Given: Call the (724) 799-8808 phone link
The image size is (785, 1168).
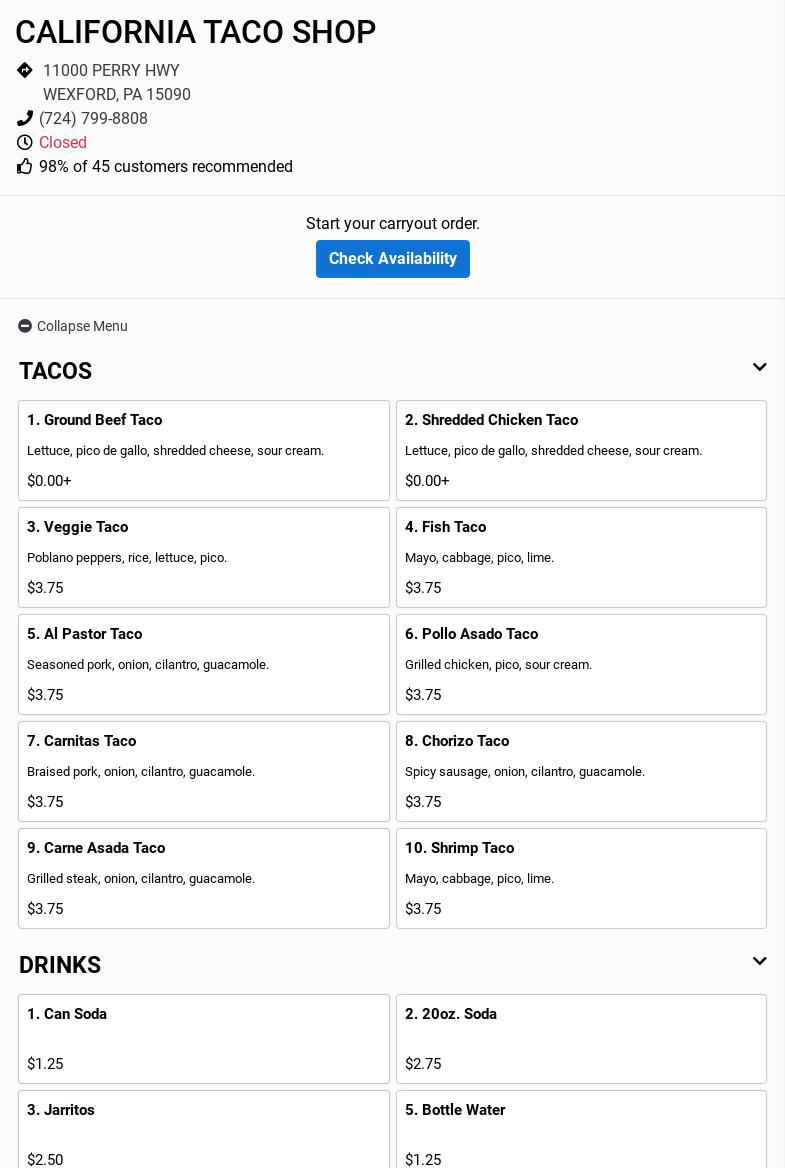Looking at the screenshot, I should pos(93,119).
